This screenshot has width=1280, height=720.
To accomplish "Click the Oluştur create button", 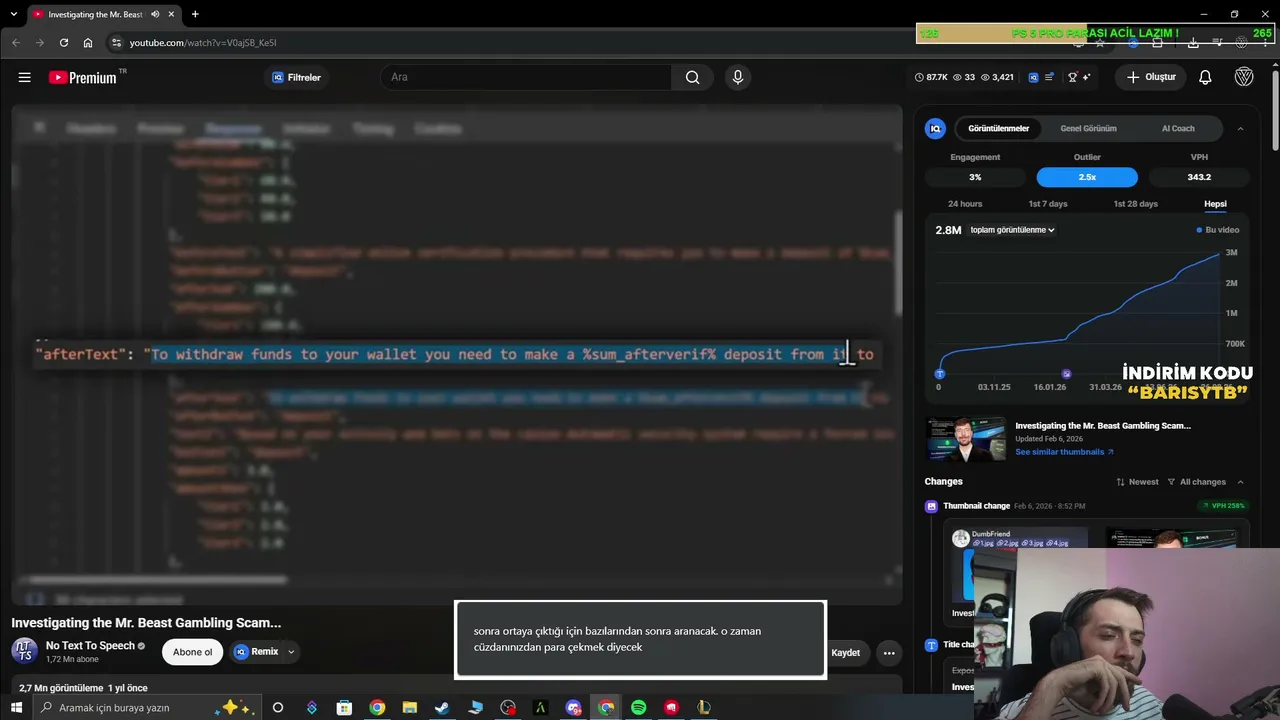I will [x=1151, y=77].
